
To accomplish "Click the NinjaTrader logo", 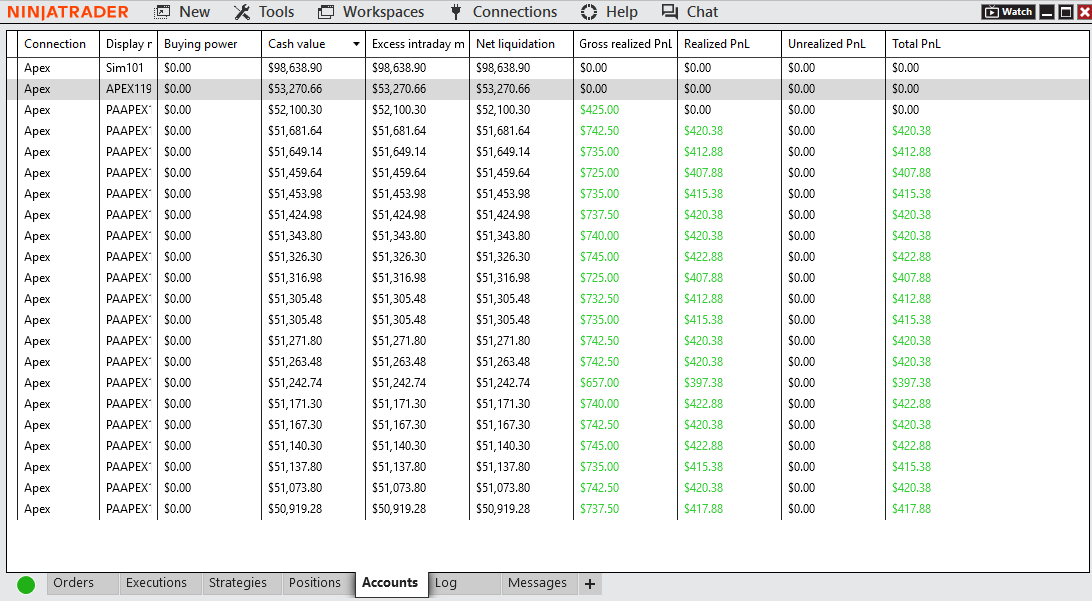I will (x=68, y=12).
